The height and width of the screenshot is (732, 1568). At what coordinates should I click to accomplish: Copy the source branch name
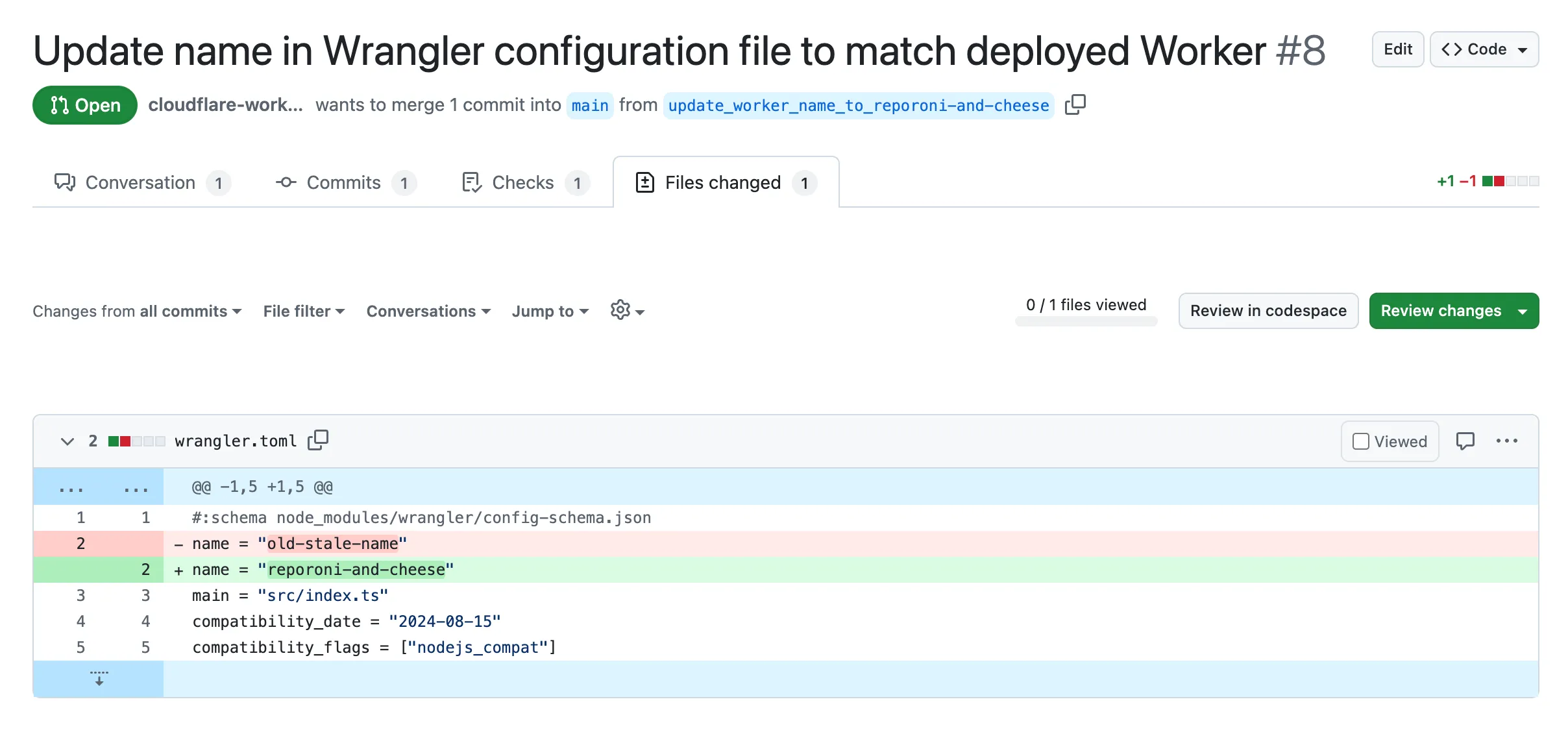click(1076, 104)
